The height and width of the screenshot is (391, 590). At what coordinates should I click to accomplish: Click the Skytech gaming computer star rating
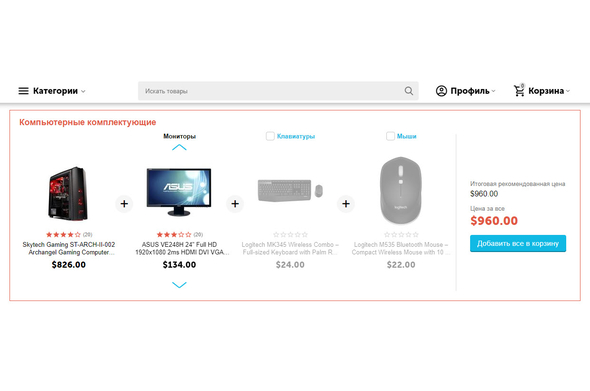point(63,234)
